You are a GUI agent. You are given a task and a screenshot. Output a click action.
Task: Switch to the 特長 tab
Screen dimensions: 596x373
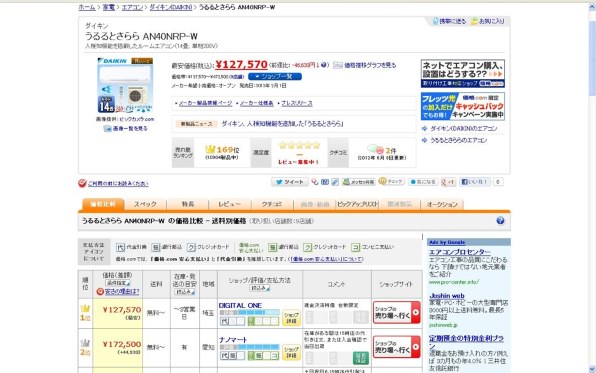pyautogui.click(x=188, y=205)
